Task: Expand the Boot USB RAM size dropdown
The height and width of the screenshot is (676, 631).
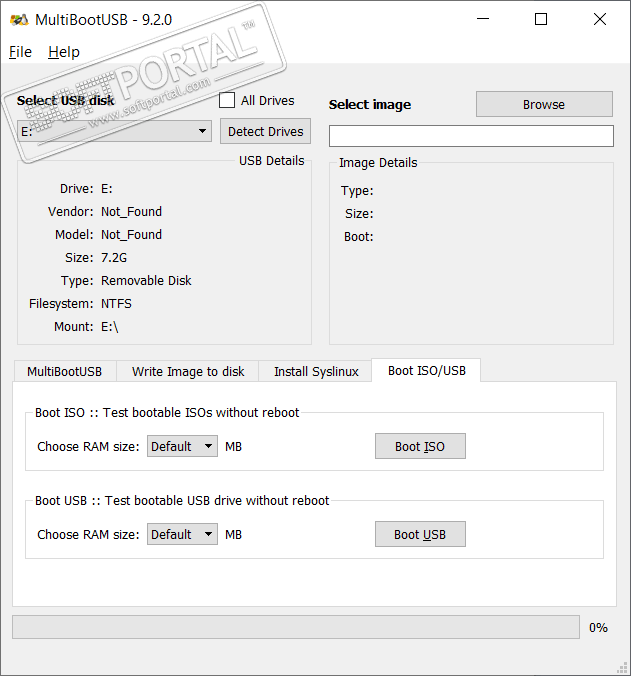Action: 182,534
